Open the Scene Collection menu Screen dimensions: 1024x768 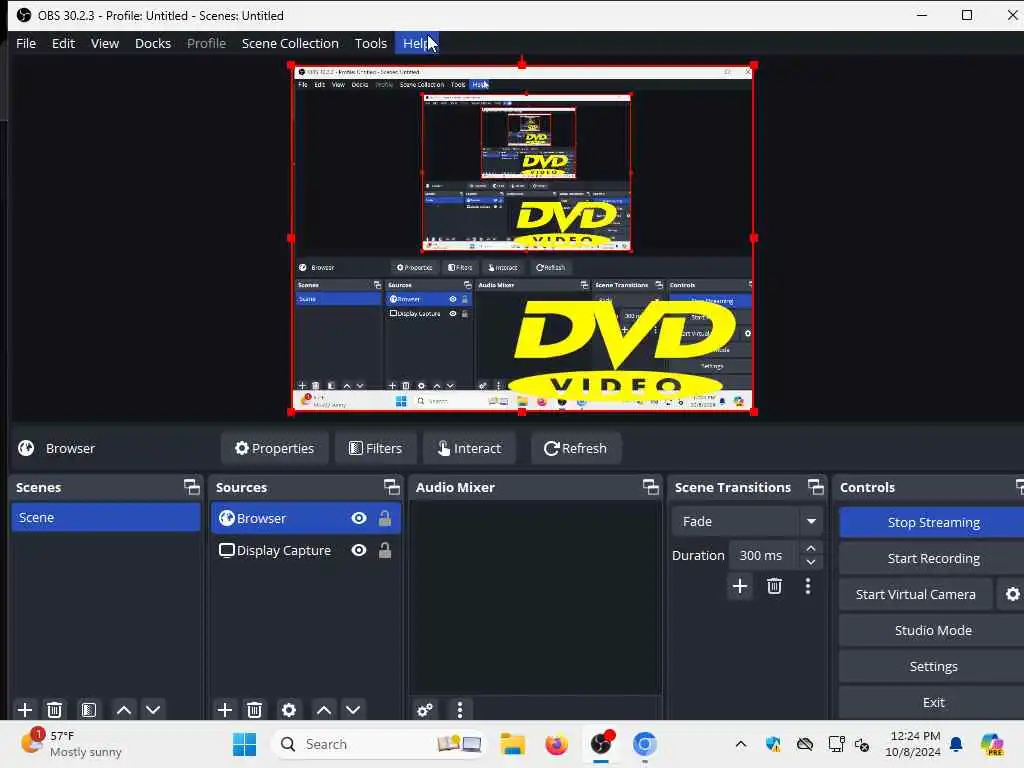pos(290,43)
